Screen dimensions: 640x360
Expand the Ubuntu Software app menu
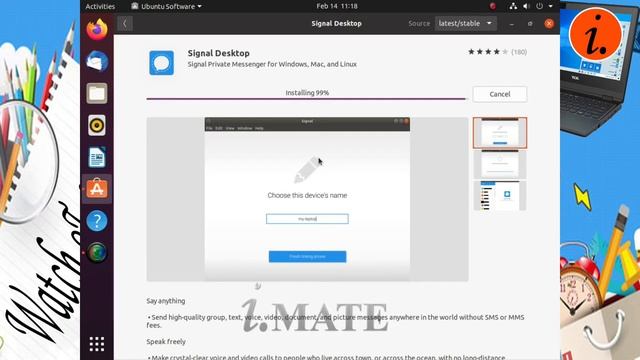coord(167,6)
